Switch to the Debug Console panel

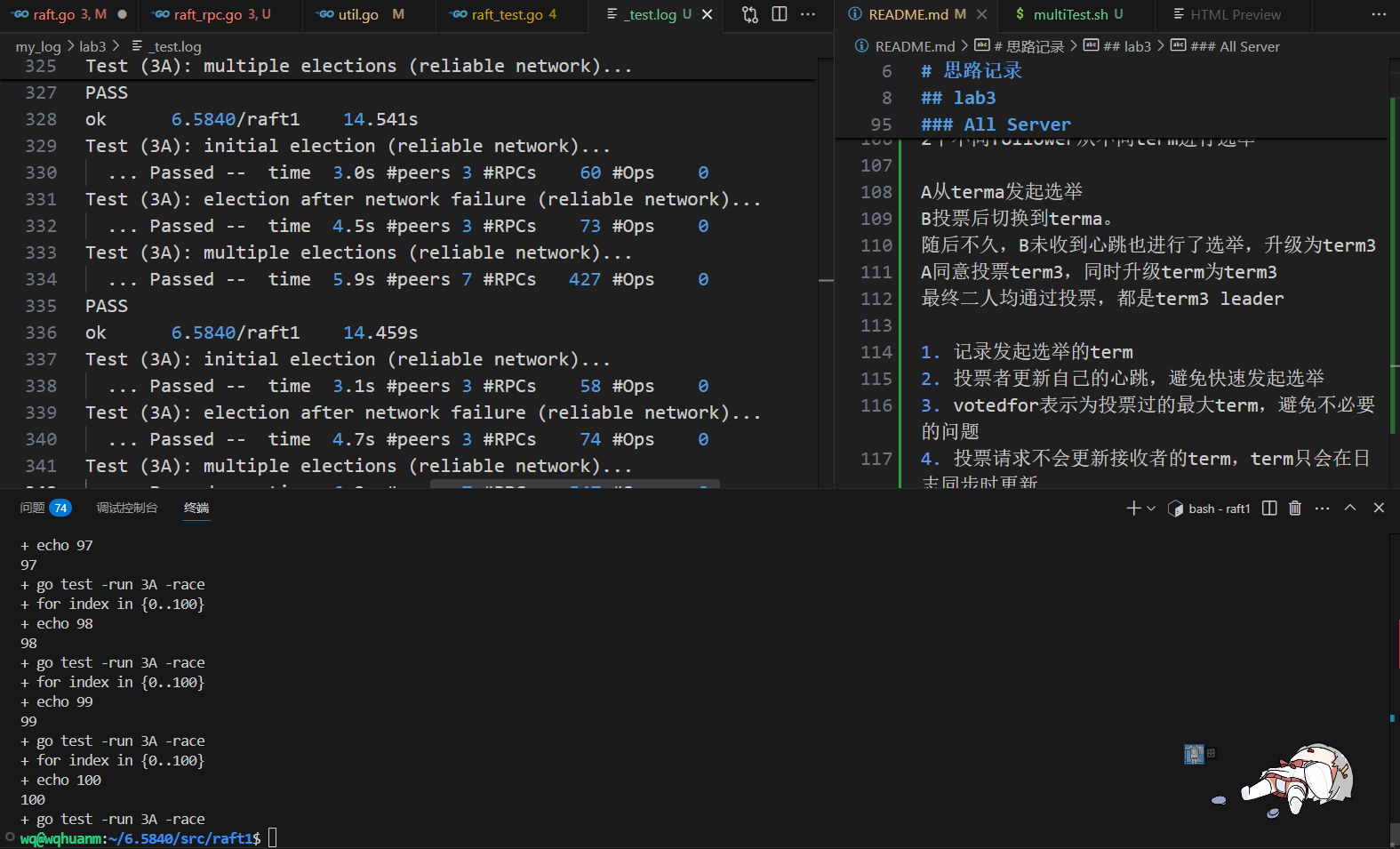tap(127, 508)
